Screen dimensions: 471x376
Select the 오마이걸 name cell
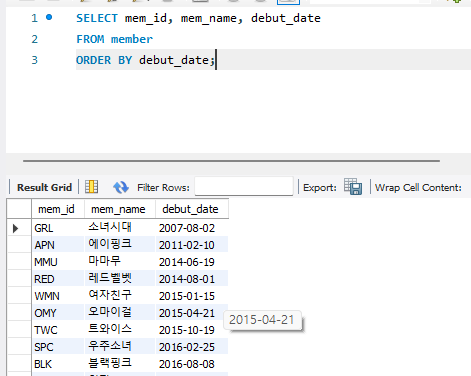(x=120, y=313)
